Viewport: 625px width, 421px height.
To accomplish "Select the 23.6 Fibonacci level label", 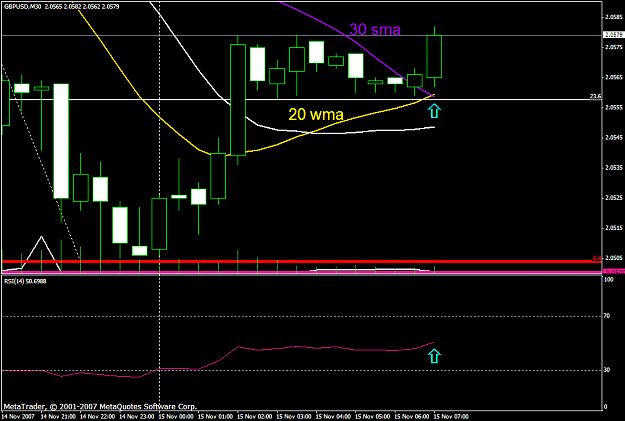I will tap(595, 96).
